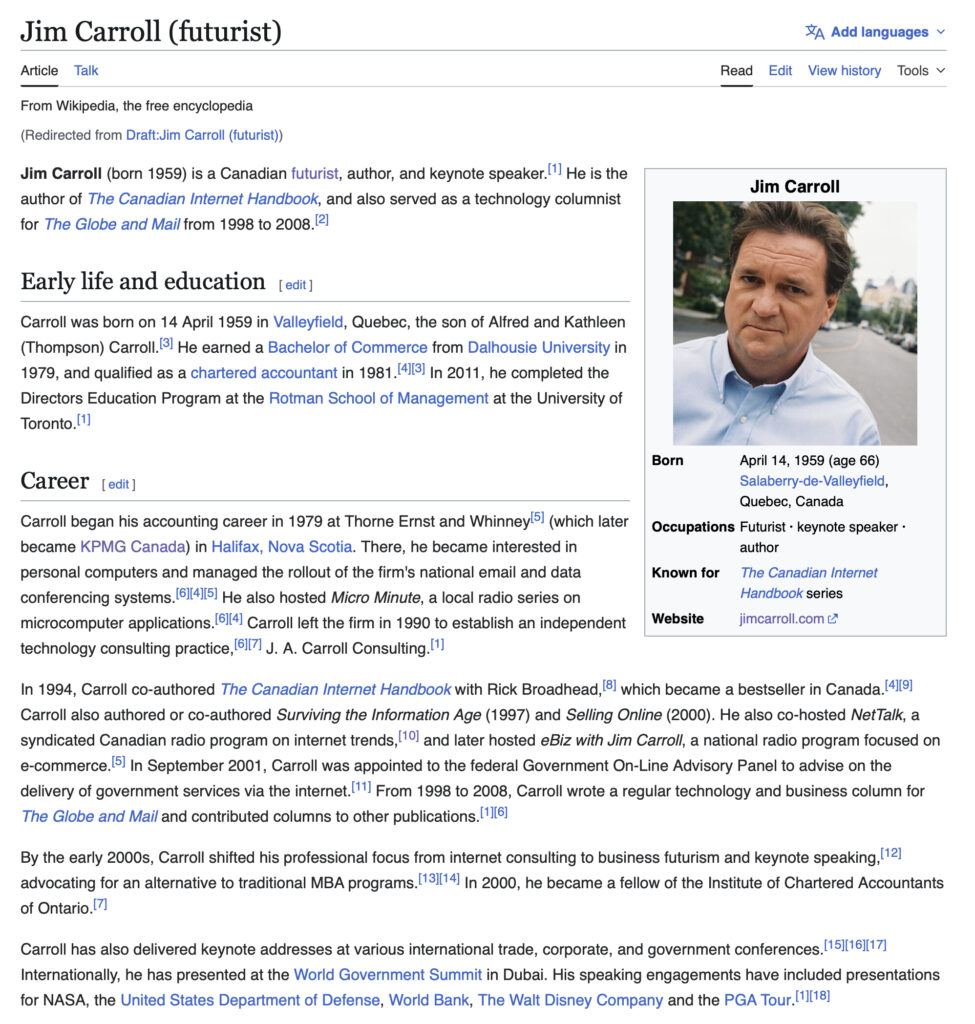This screenshot has width=975, height=1024.
Task: Click the Edit tab at top
Action: pyautogui.click(x=780, y=71)
